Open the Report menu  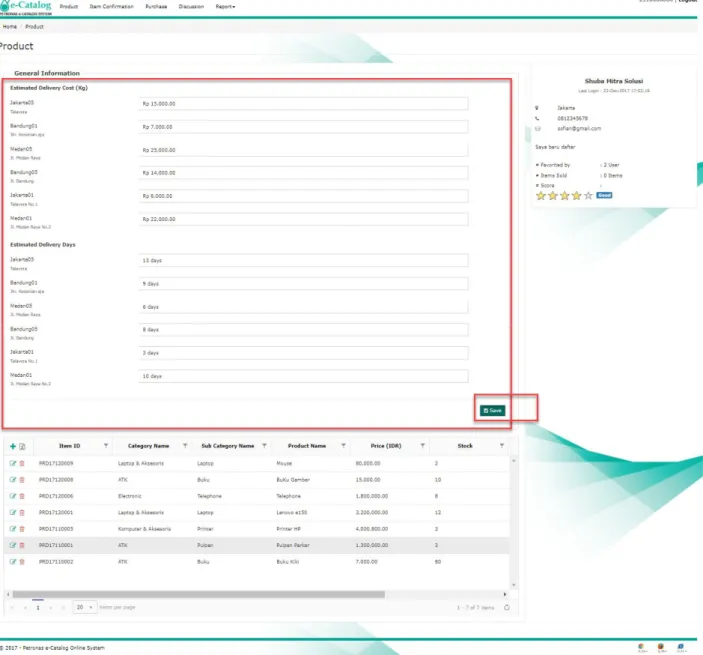[x=225, y=7]
